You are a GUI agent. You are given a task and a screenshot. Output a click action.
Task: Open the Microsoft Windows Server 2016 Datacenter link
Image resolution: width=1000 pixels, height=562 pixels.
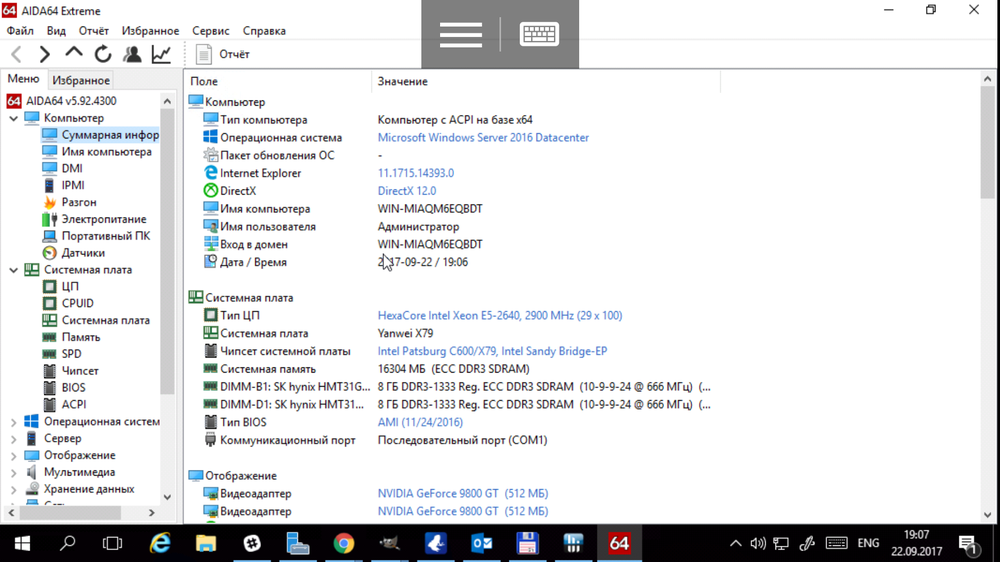pyautogui.click(x=483, y=138)
